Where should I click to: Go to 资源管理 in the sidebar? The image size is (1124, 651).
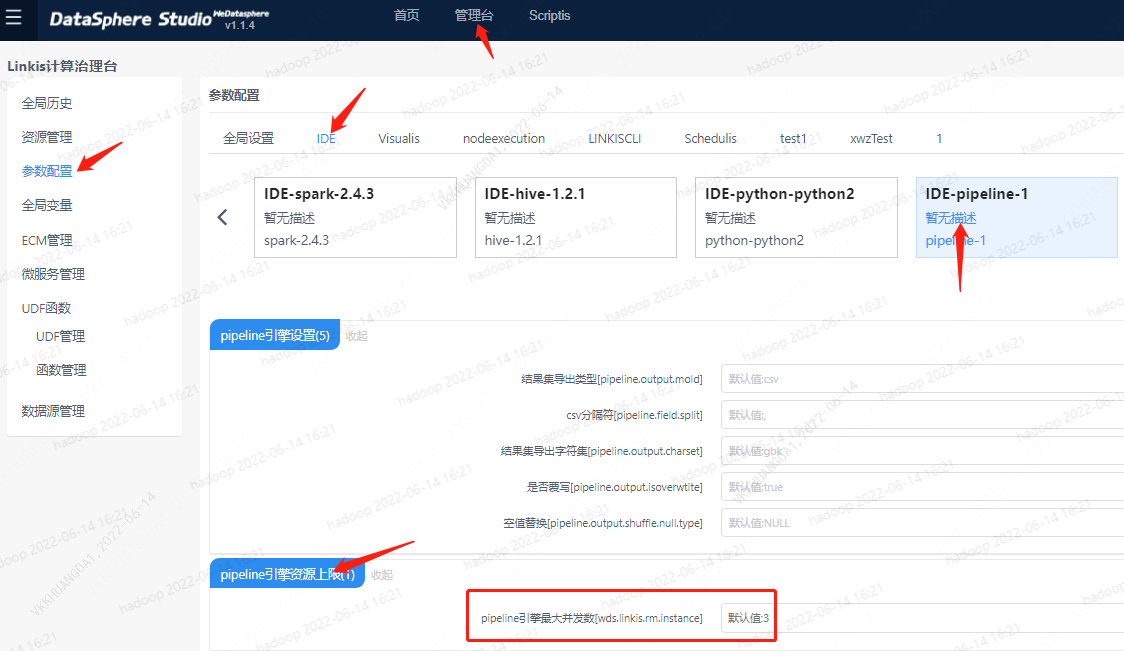(47, 137)
